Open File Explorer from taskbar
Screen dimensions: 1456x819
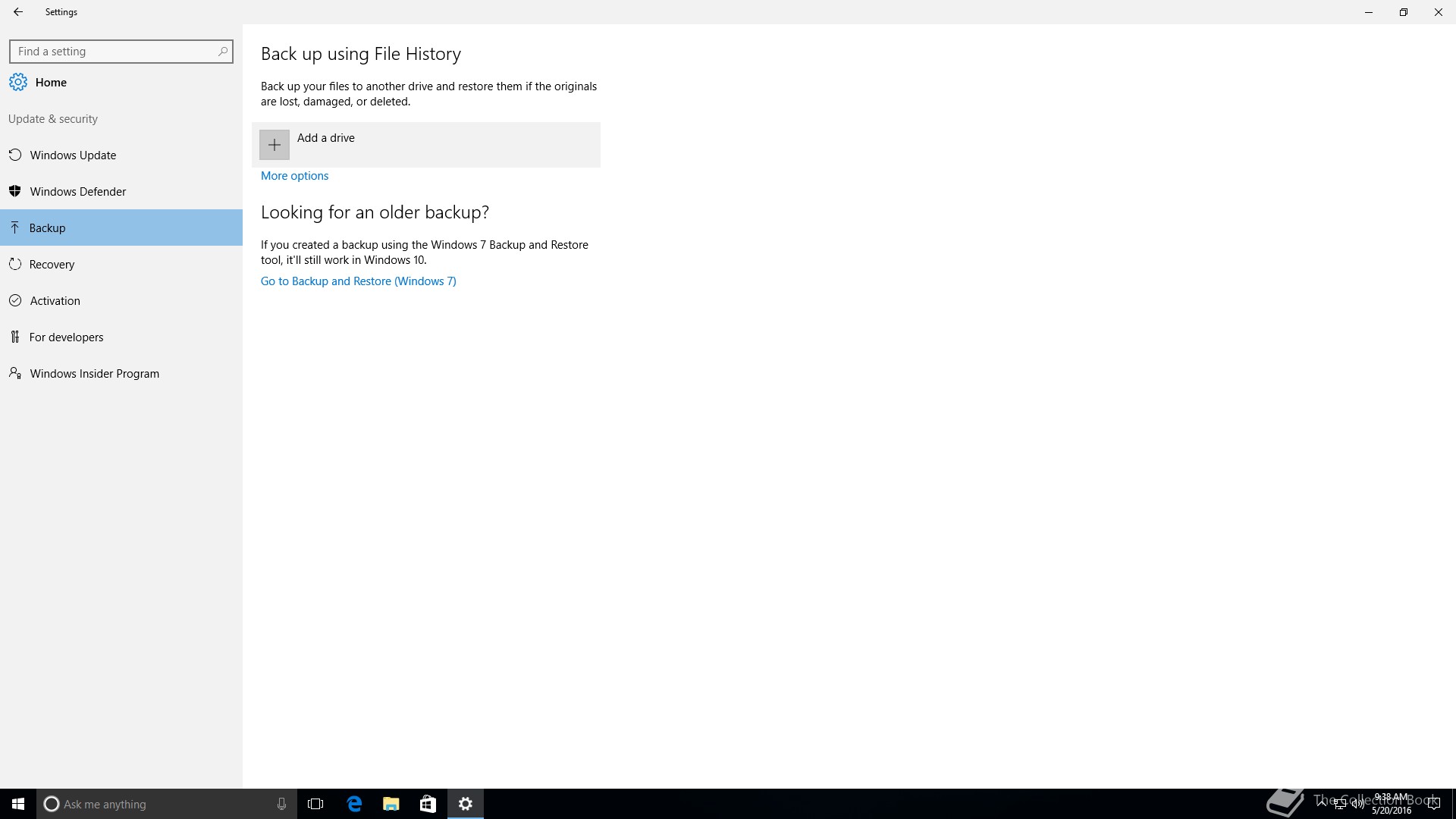391,804
